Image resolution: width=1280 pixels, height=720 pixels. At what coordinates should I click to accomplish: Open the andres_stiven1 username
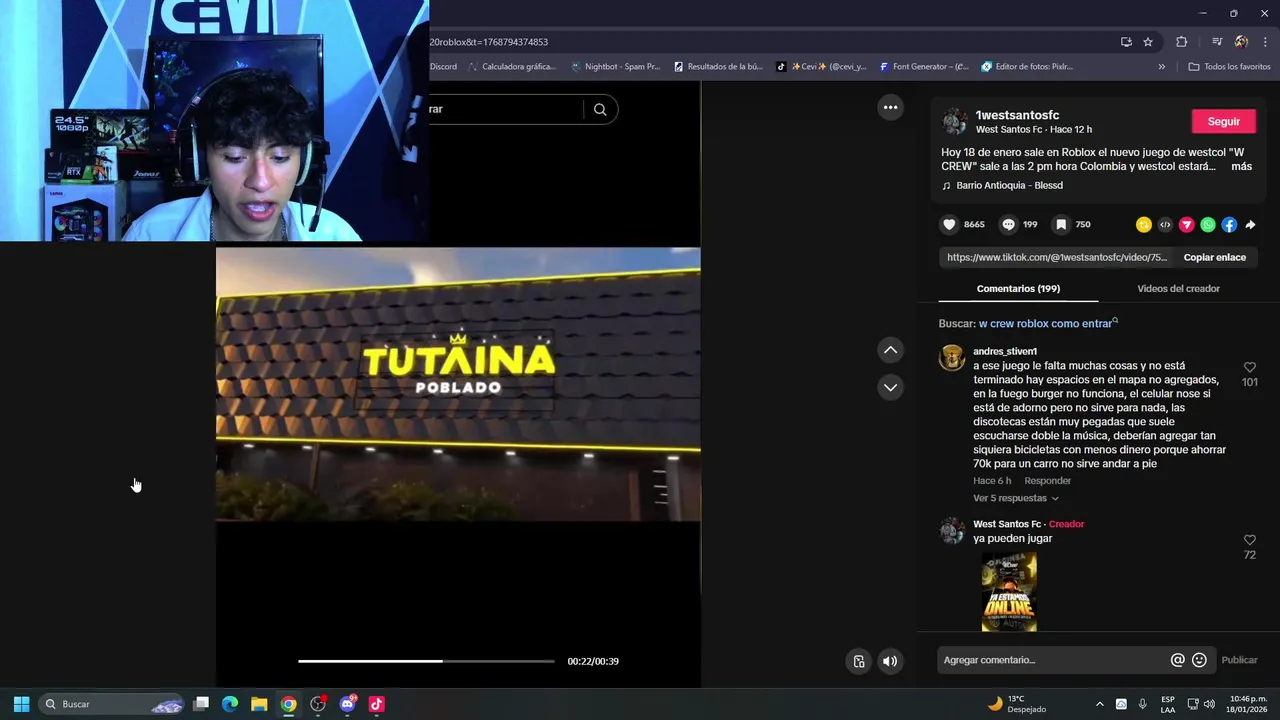click(1005, 351)
